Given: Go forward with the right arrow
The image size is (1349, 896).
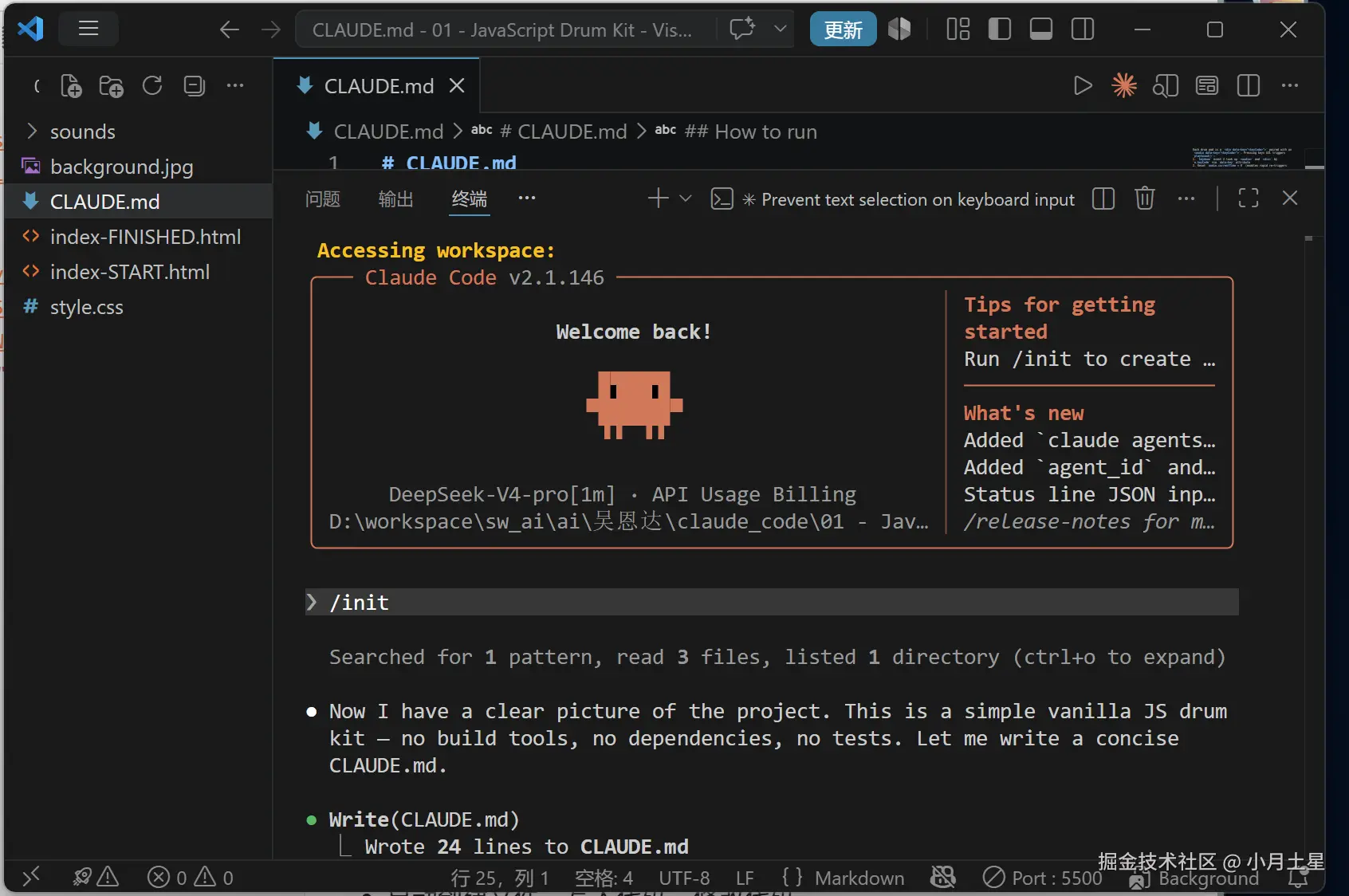Looking at the screenshot, I should pyautogui.click(x=271, y=29).
